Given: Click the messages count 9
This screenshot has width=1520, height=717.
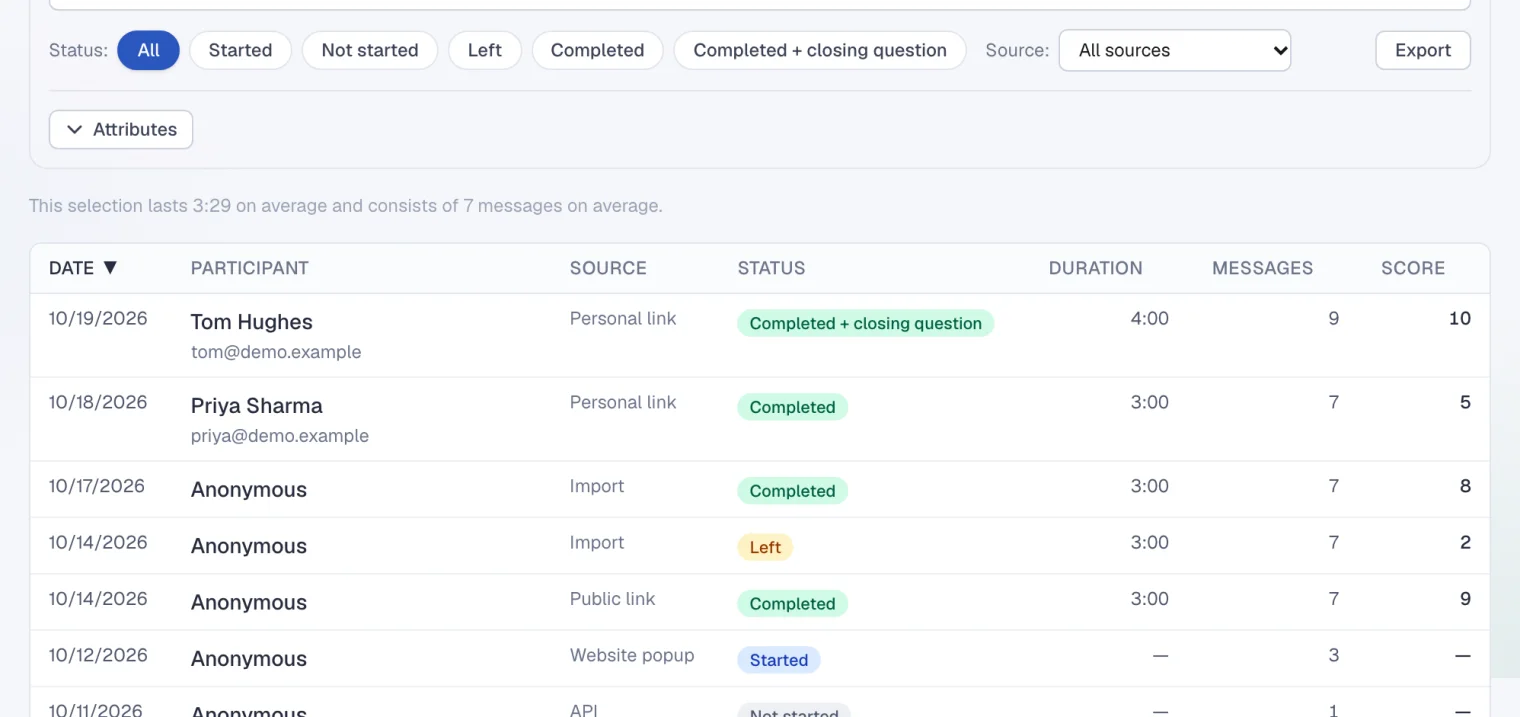Looking at the screenshot, I should click(x=1333, y=319).
